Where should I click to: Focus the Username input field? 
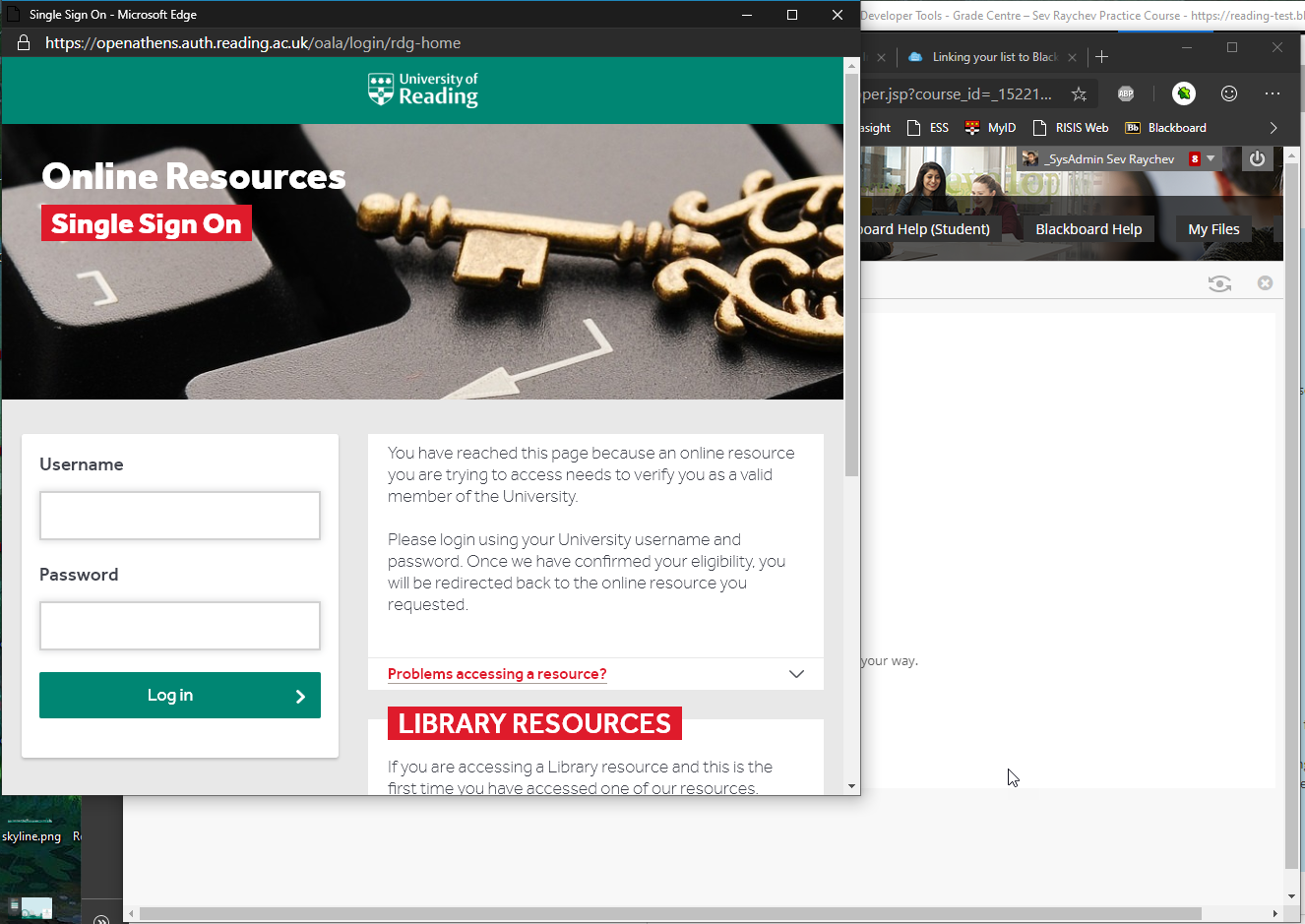point(180,516)
